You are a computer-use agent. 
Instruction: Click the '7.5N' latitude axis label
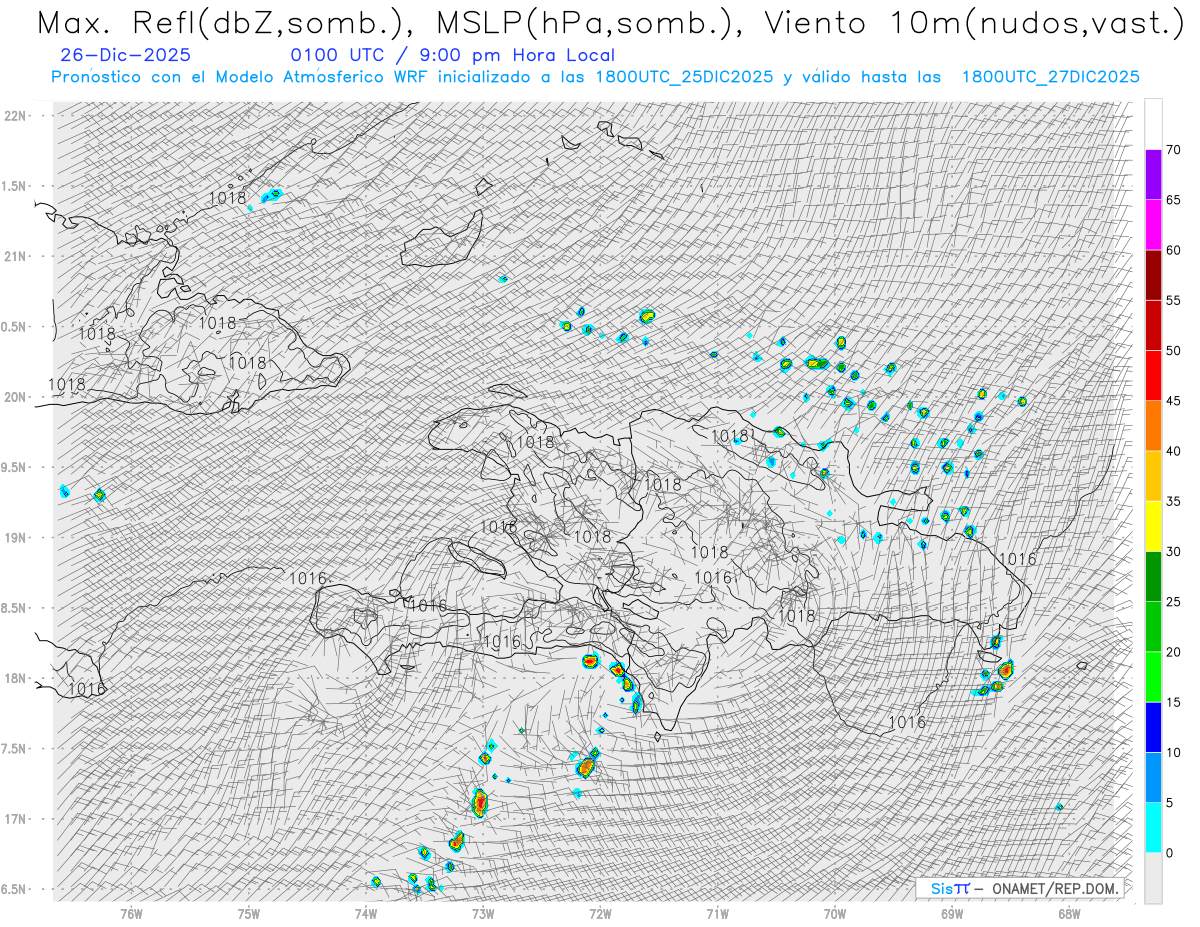coord(15,749)
